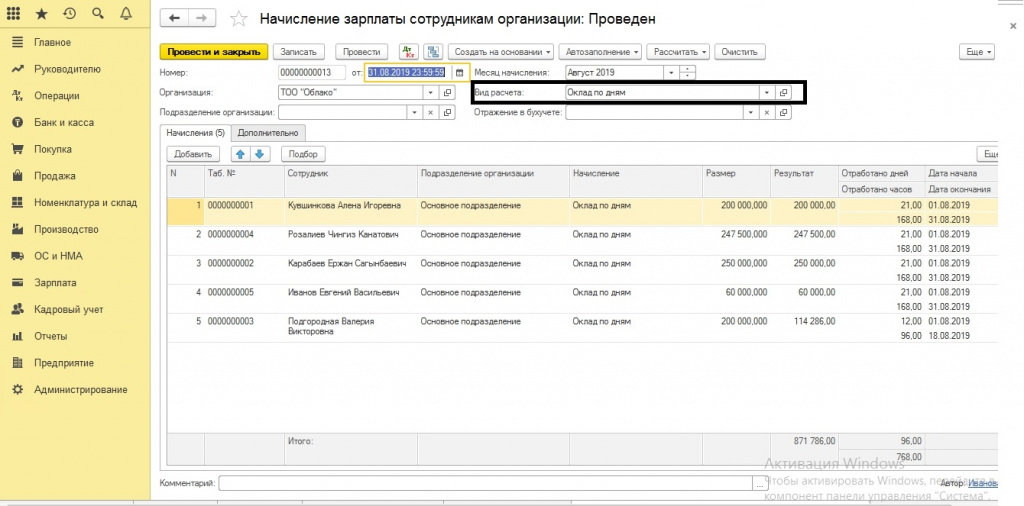Expand Подразделение организации dropdown arrow
1024x506 pixels.
[x=414, y=113]
